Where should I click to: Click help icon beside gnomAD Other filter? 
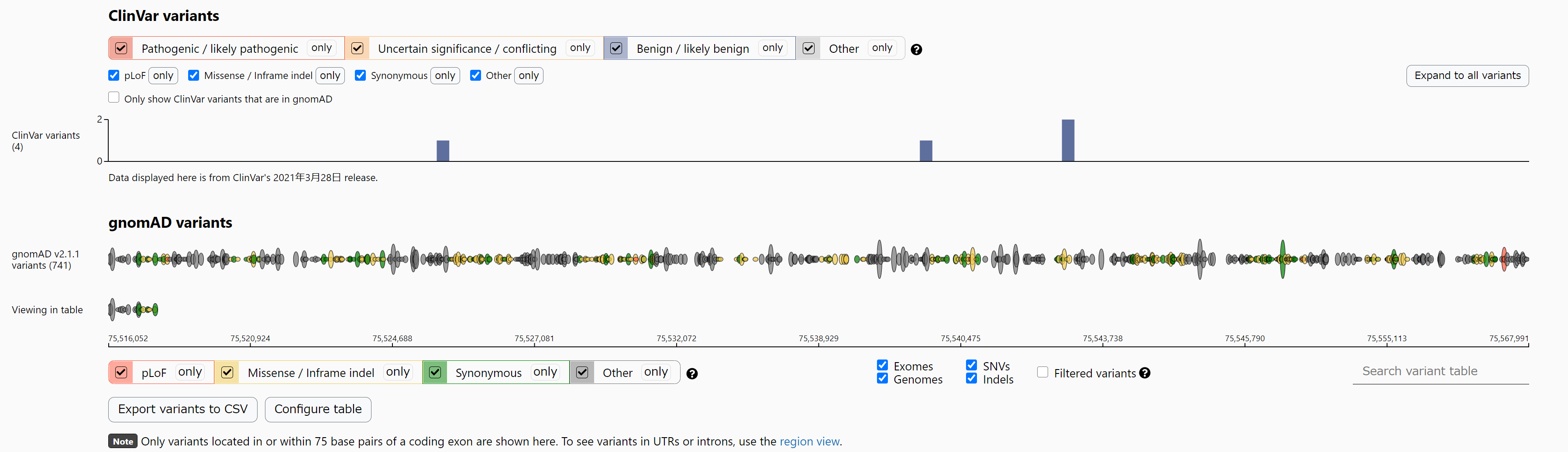click(691, 374)
